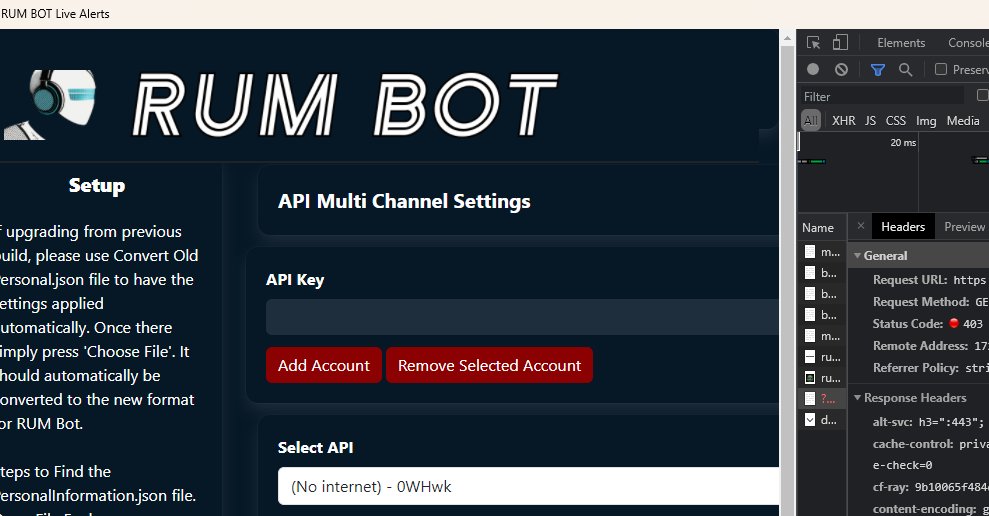This screenshot has width=989, height=516.
Task: Click the 'cache-control' response header
Action: click(930, 444)
